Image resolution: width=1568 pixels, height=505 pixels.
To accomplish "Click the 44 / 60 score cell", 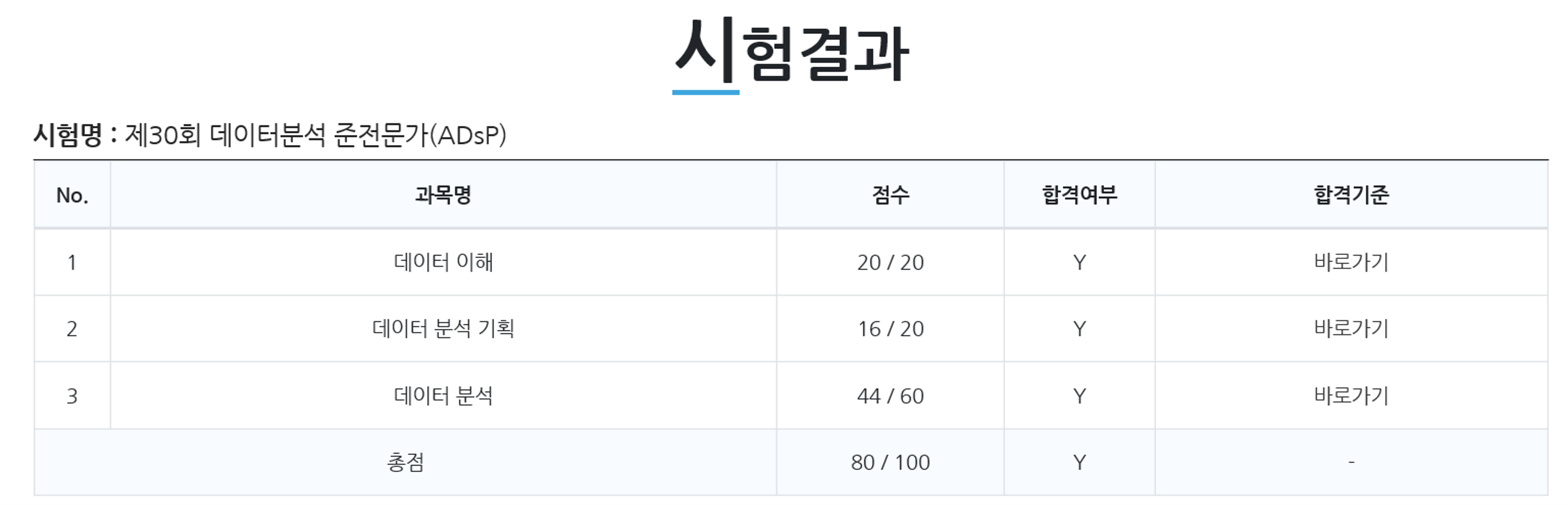I will pyautogui.click(x=891, y=396).
